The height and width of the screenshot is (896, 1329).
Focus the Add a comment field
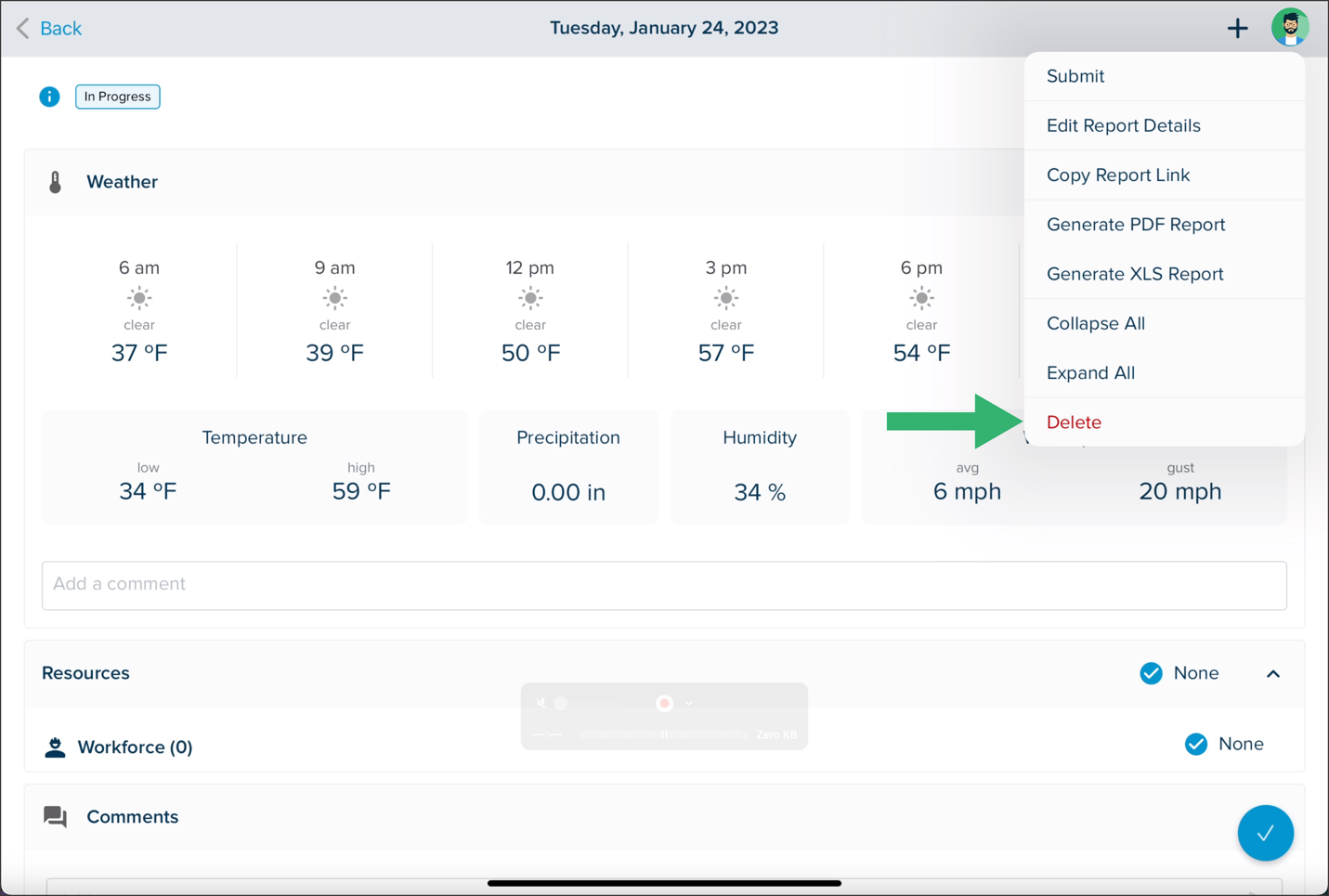[x=664, y=585]
